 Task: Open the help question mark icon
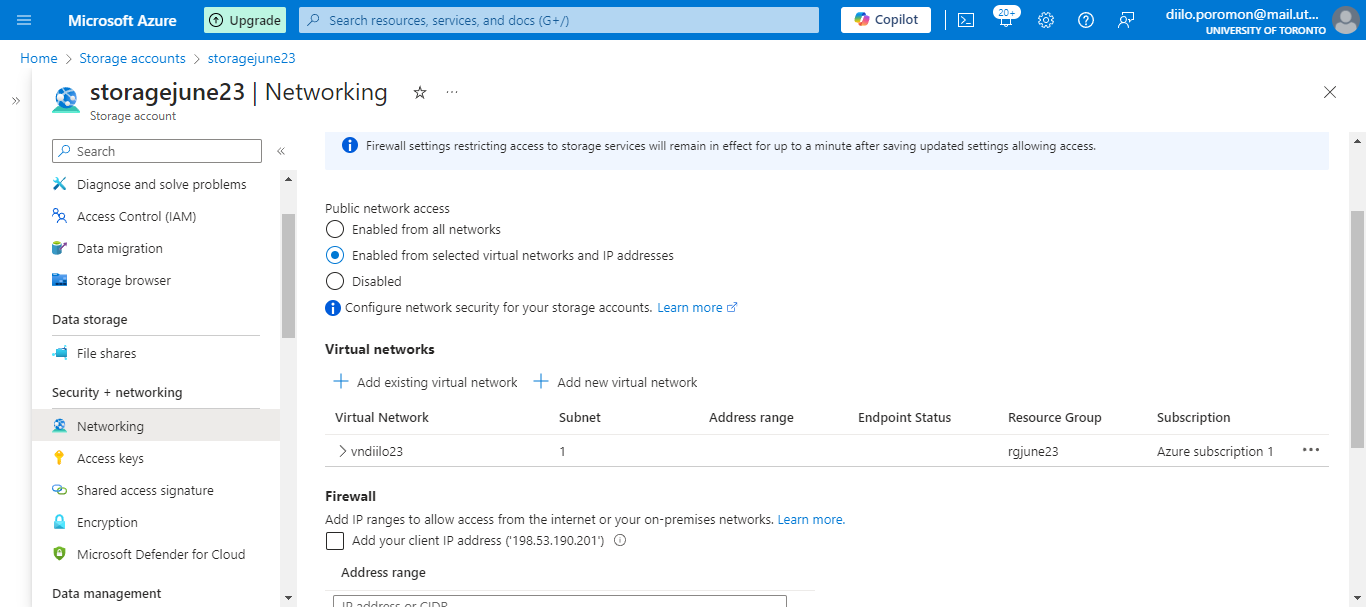tap(1086, 20)
